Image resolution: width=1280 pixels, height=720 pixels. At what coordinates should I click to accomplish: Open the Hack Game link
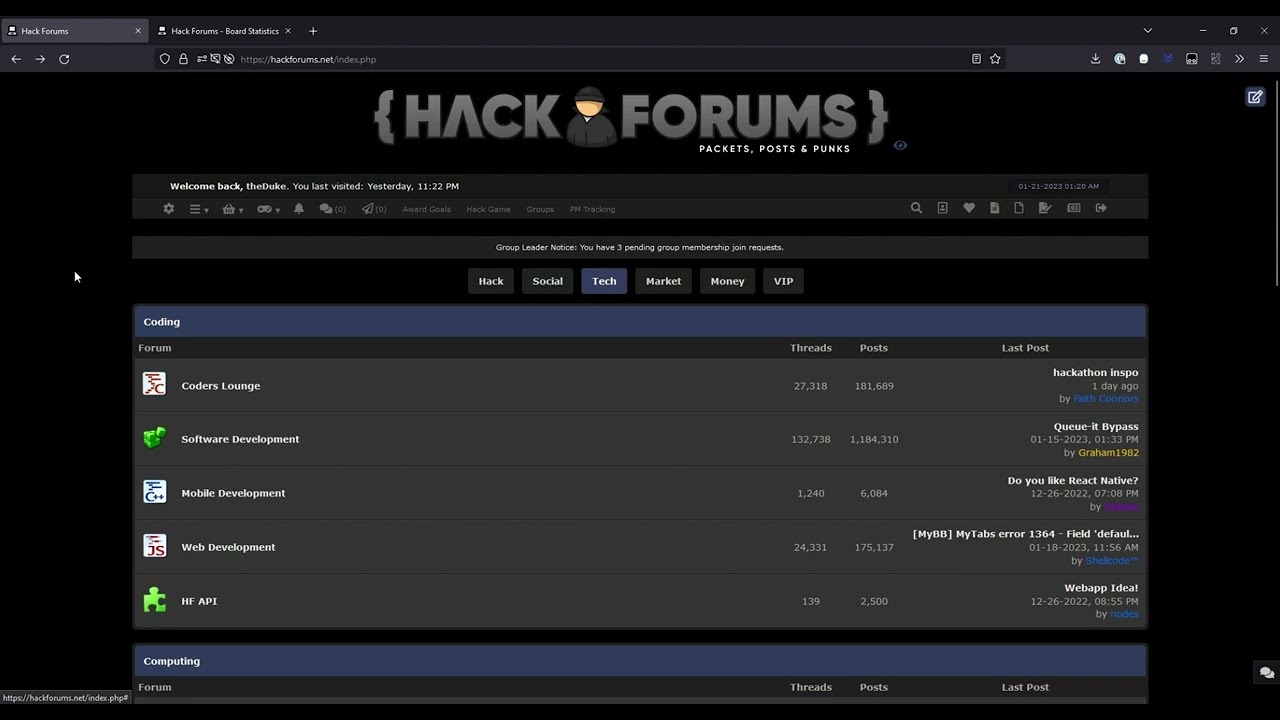pos(488,209)
